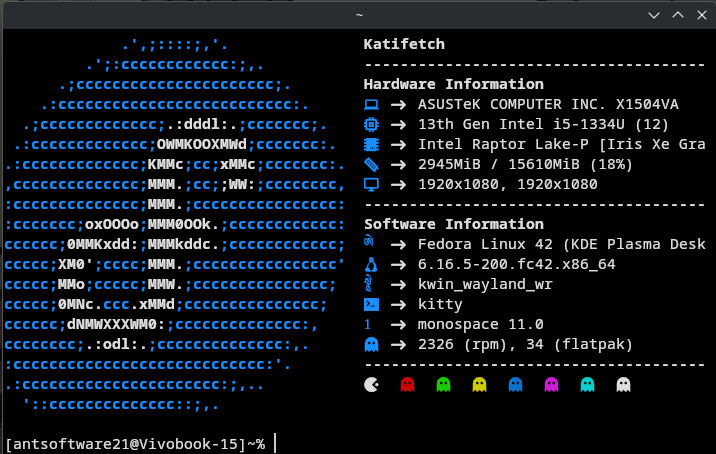Click the Katifetch title text
Image resolution: width=716 pixels, height=454 pixels.
coord(404,44)
